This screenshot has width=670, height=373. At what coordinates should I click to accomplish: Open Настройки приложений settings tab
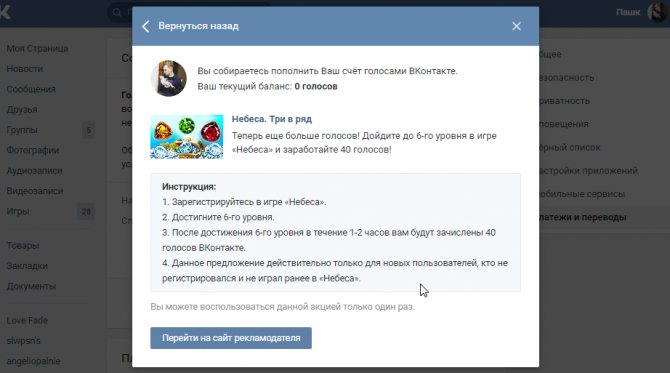pos(588,170)
